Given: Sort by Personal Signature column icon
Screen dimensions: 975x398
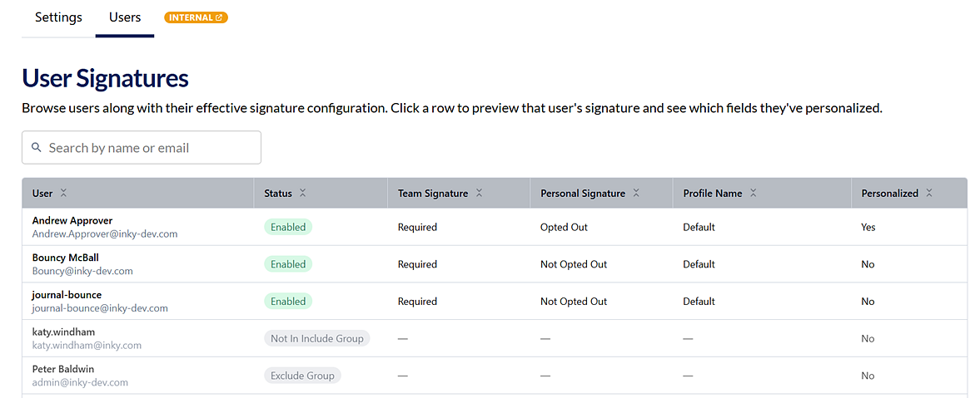Looking at the screenshot, I should tap(636, 193).
